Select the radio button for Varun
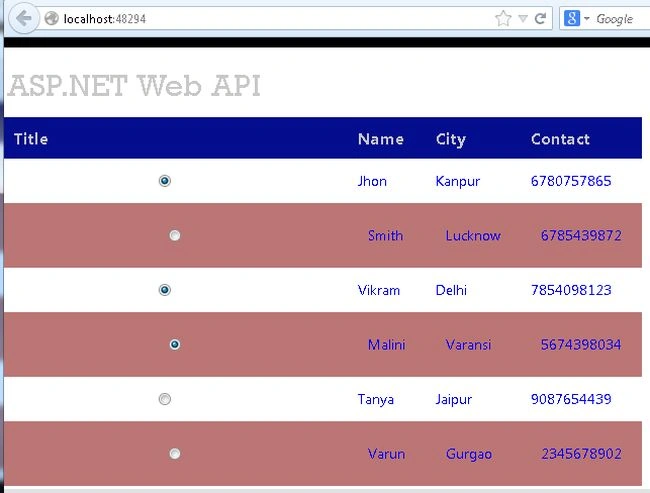This screenshot has width=650, height=493. pyautogui.click(x=175, y=454)
